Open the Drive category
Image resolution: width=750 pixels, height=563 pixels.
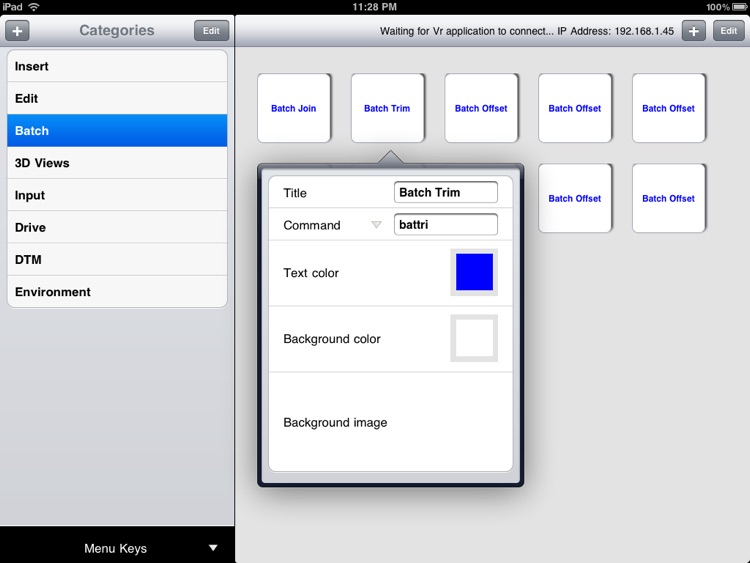coord(117,227)
